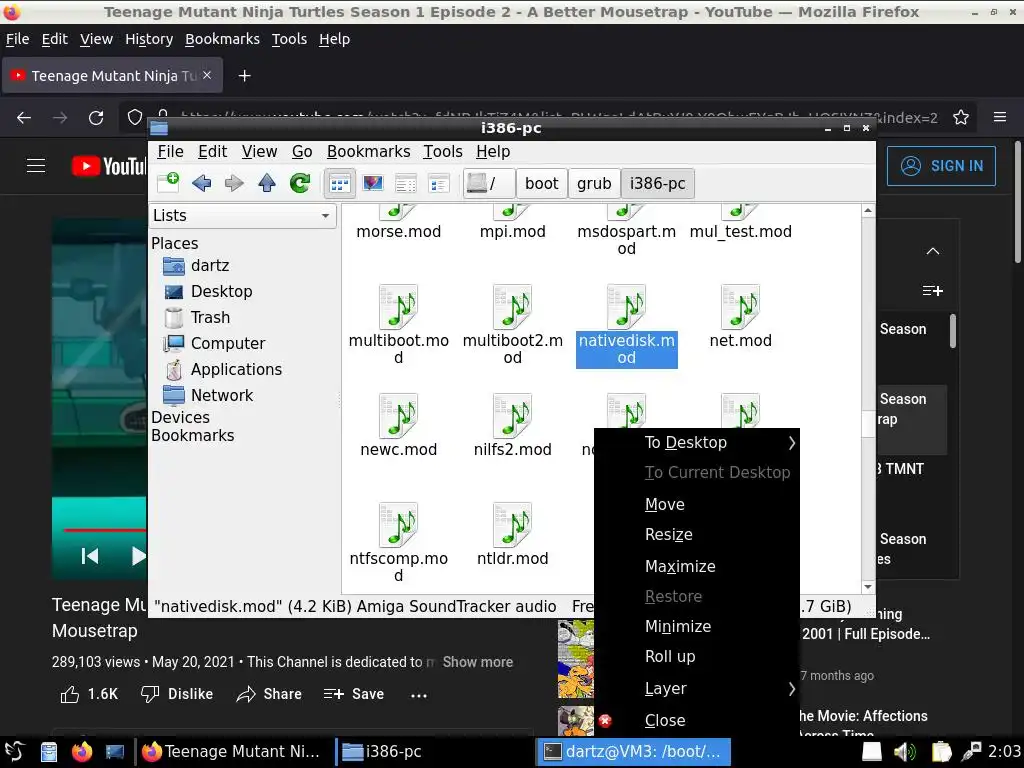Click the new folder/tab icon in file manager toolbar
This screenshot has height=768, width=1024.
168,183
